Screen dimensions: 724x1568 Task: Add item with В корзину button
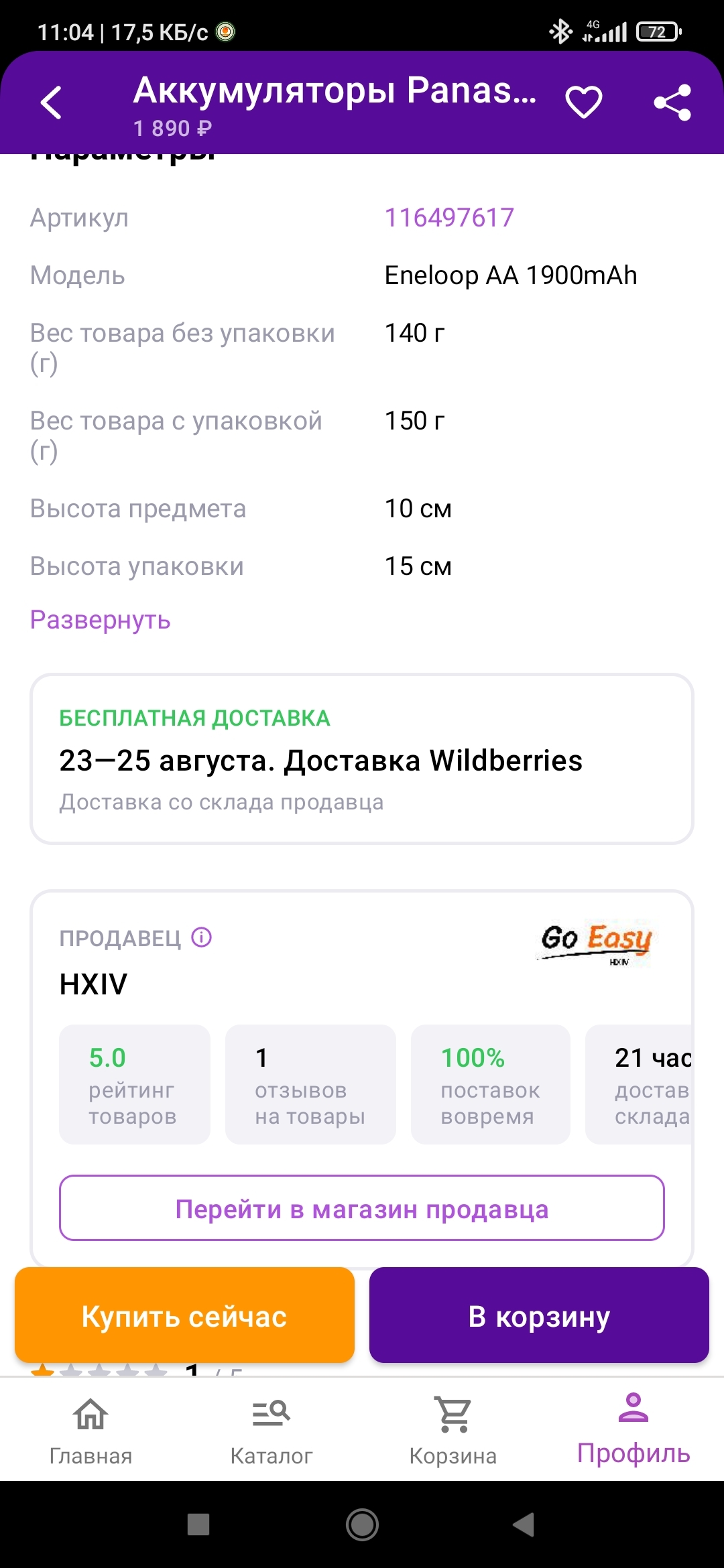coord(539,1316)
